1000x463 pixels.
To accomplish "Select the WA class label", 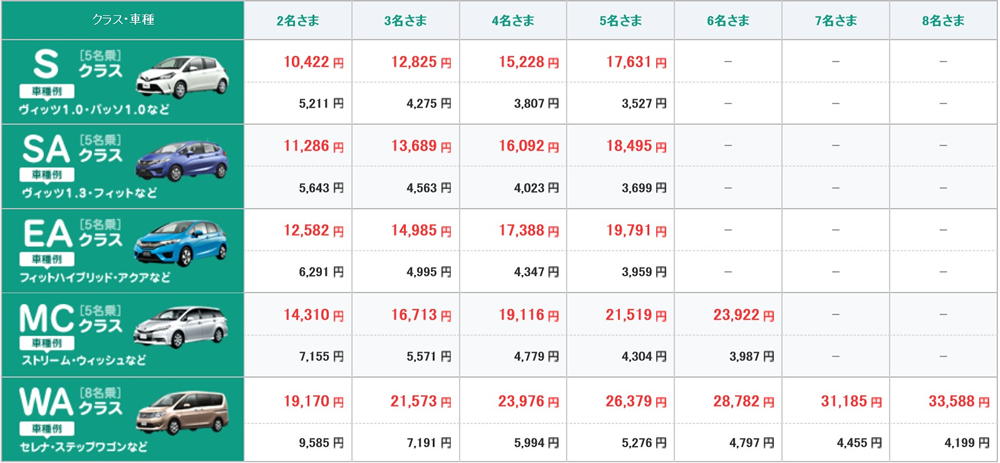I will tap(47, 403).
